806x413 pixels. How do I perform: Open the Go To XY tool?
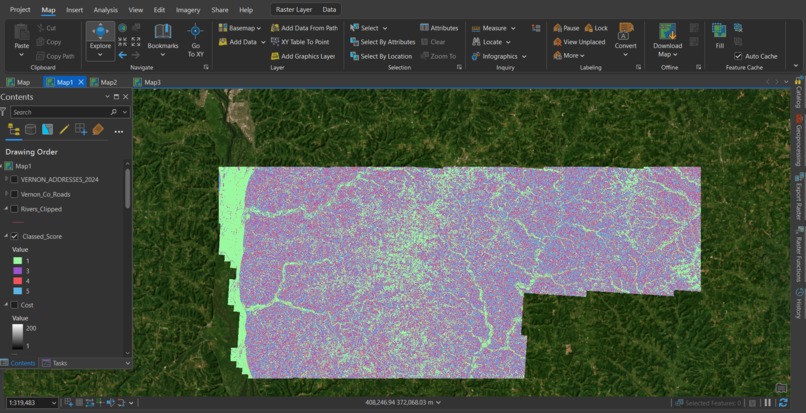click(195, 40)
